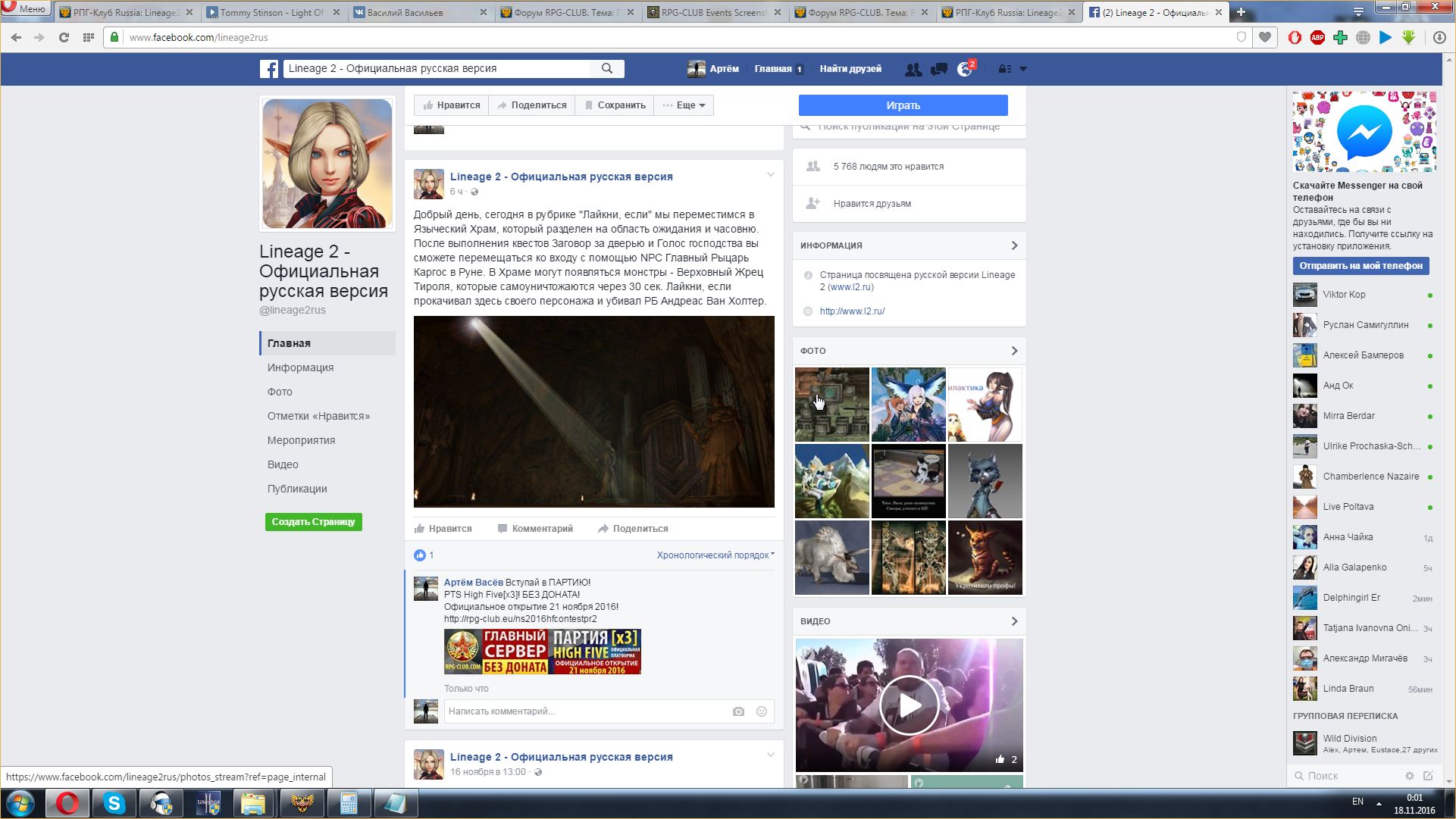
Task: Expand the Еще dropdown menu
Action: [x=684, y=105]
